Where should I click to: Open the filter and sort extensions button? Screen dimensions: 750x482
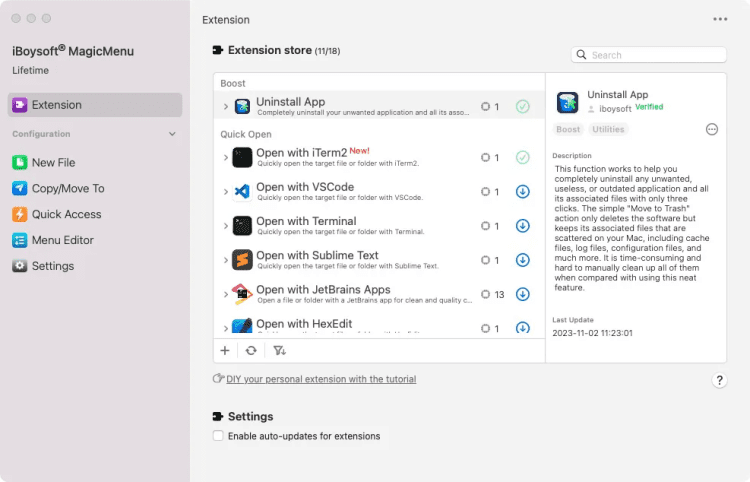click(279, 351)
